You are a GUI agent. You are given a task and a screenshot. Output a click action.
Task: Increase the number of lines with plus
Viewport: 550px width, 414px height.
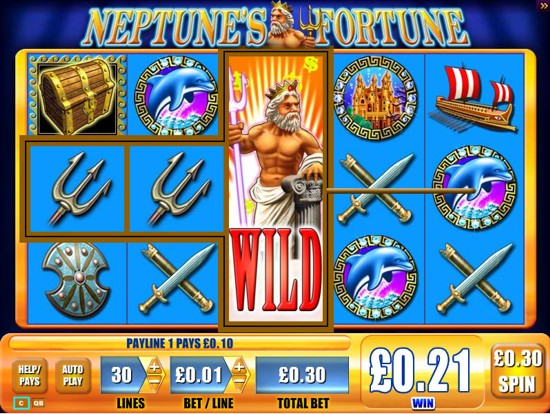point(154,367)
